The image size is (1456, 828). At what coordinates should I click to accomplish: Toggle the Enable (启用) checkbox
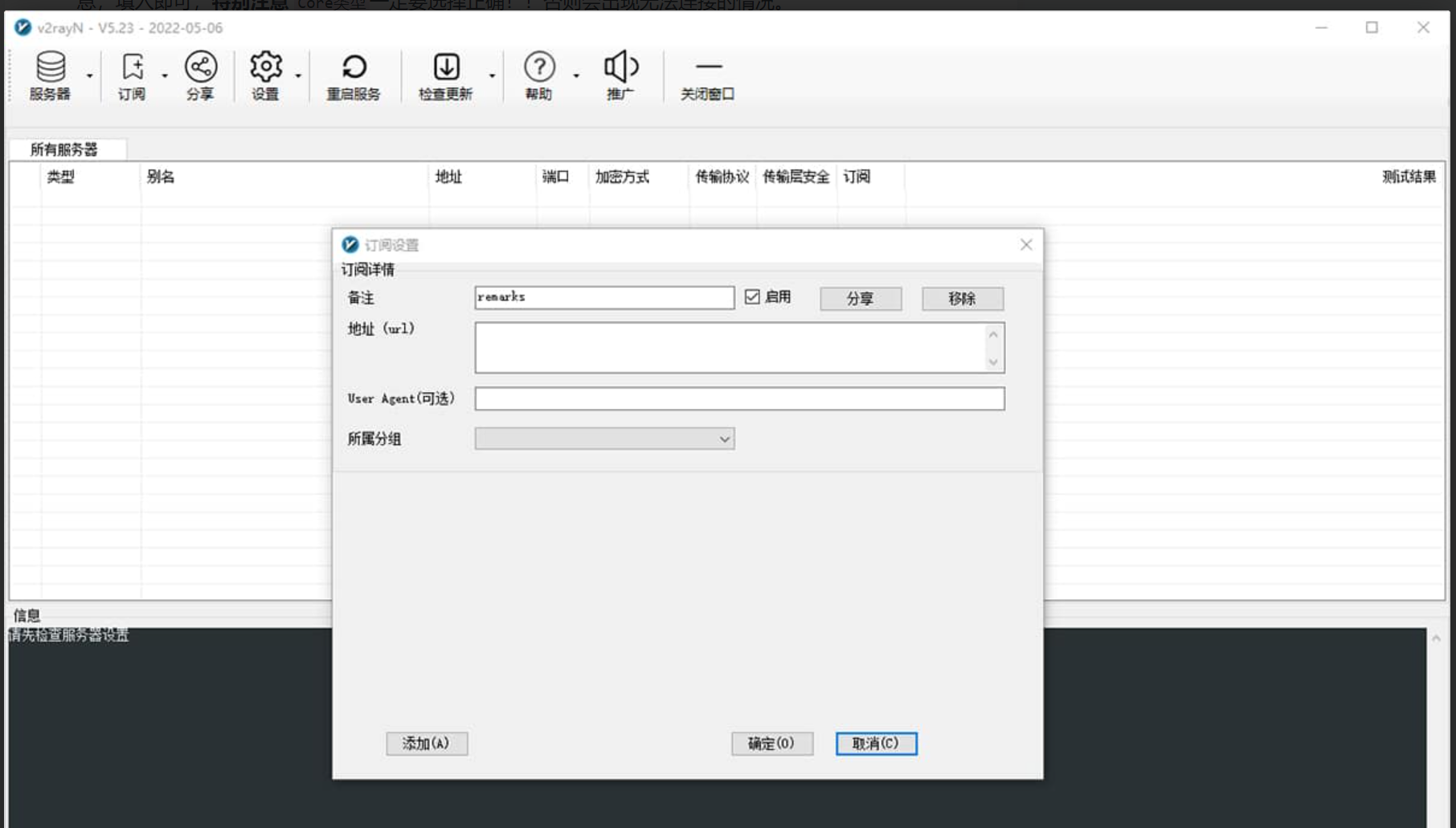752,297
